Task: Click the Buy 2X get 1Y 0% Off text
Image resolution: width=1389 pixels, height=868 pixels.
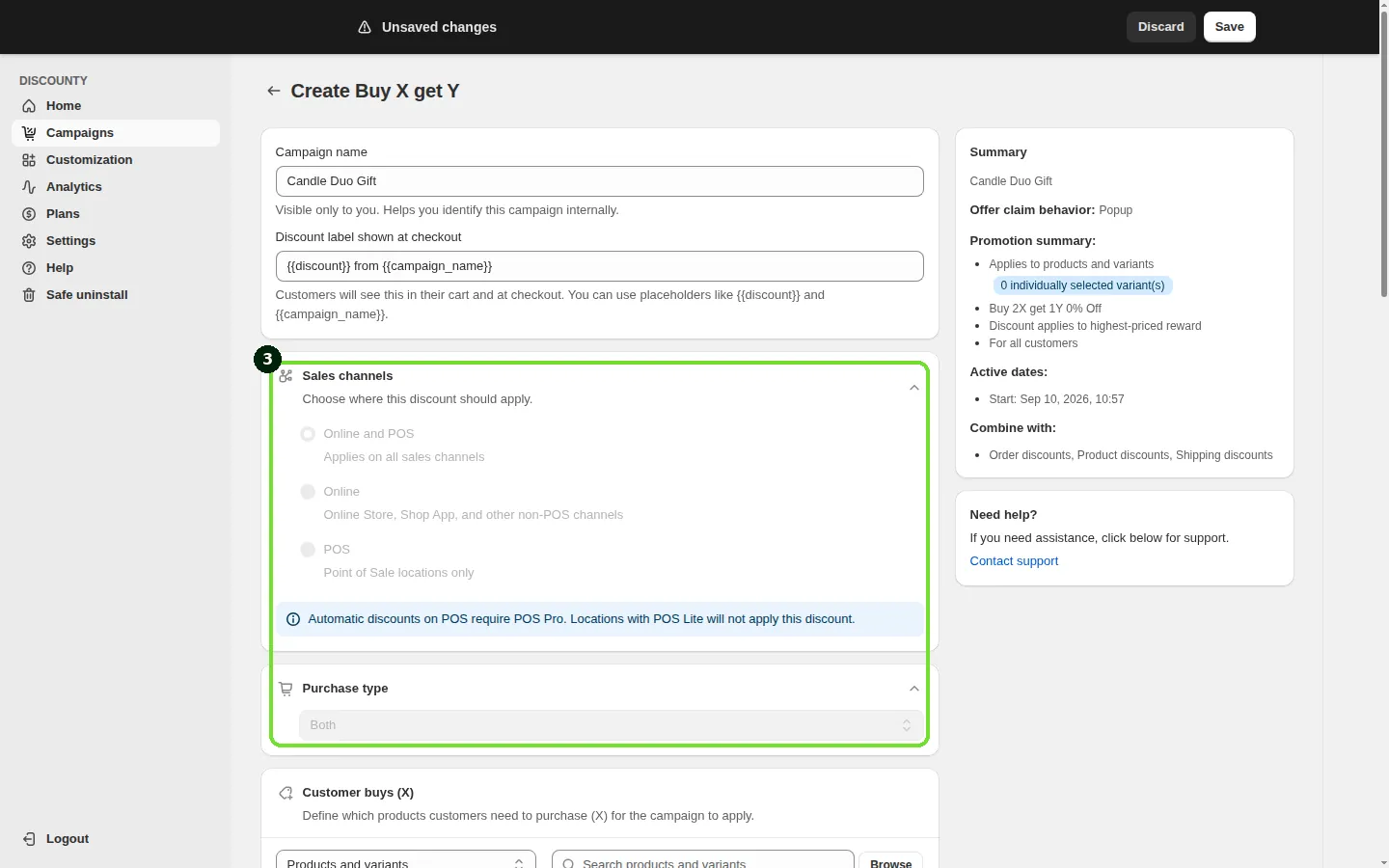Action: 1045,309
